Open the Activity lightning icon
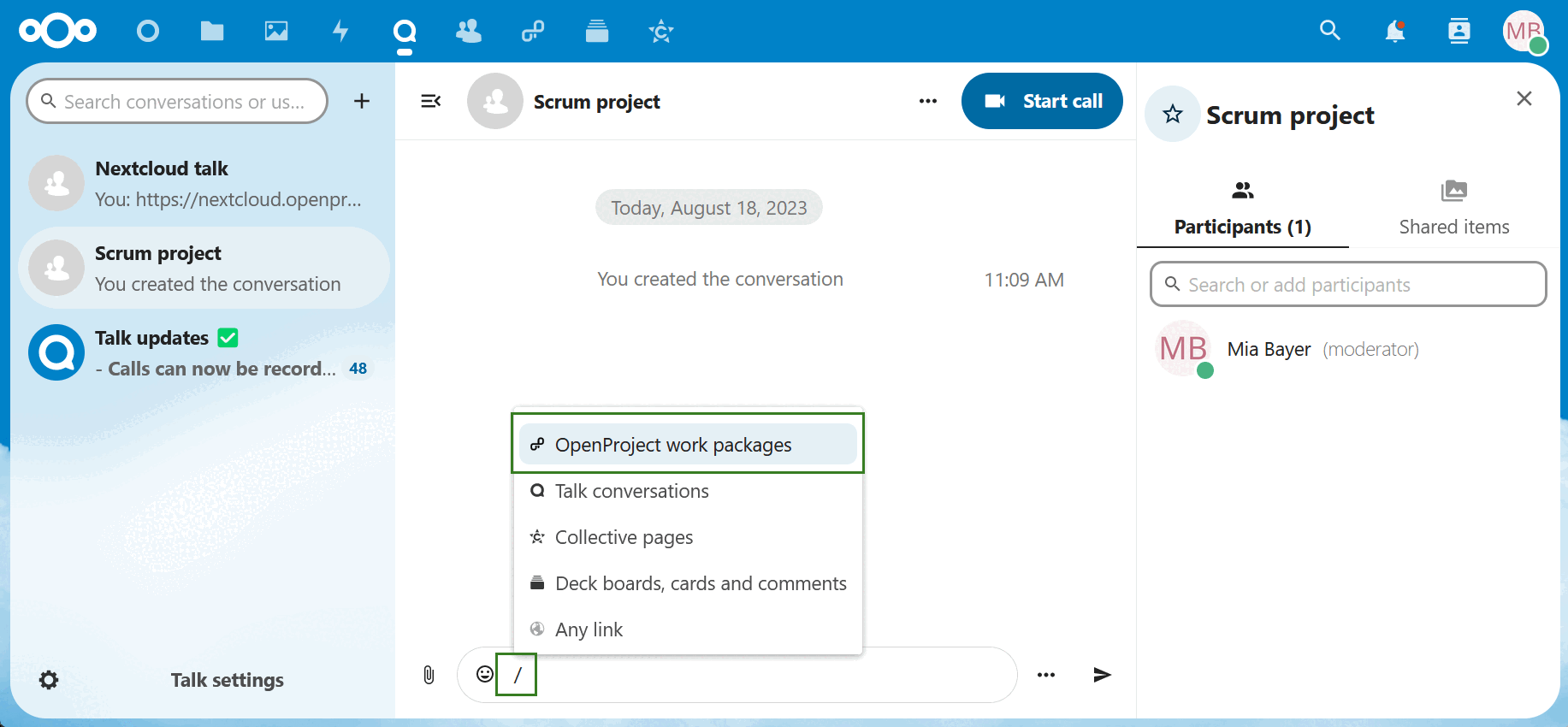 coord(340,32)
